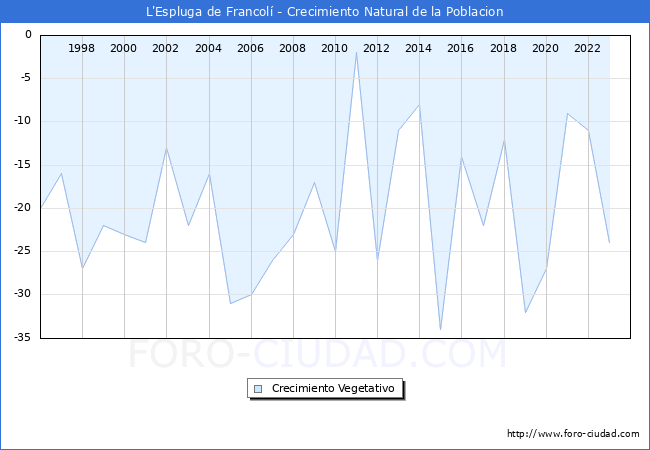Screen dimensions: 650x450
Task: Select the 2012 year label
Action: click(x=376, y=48)
